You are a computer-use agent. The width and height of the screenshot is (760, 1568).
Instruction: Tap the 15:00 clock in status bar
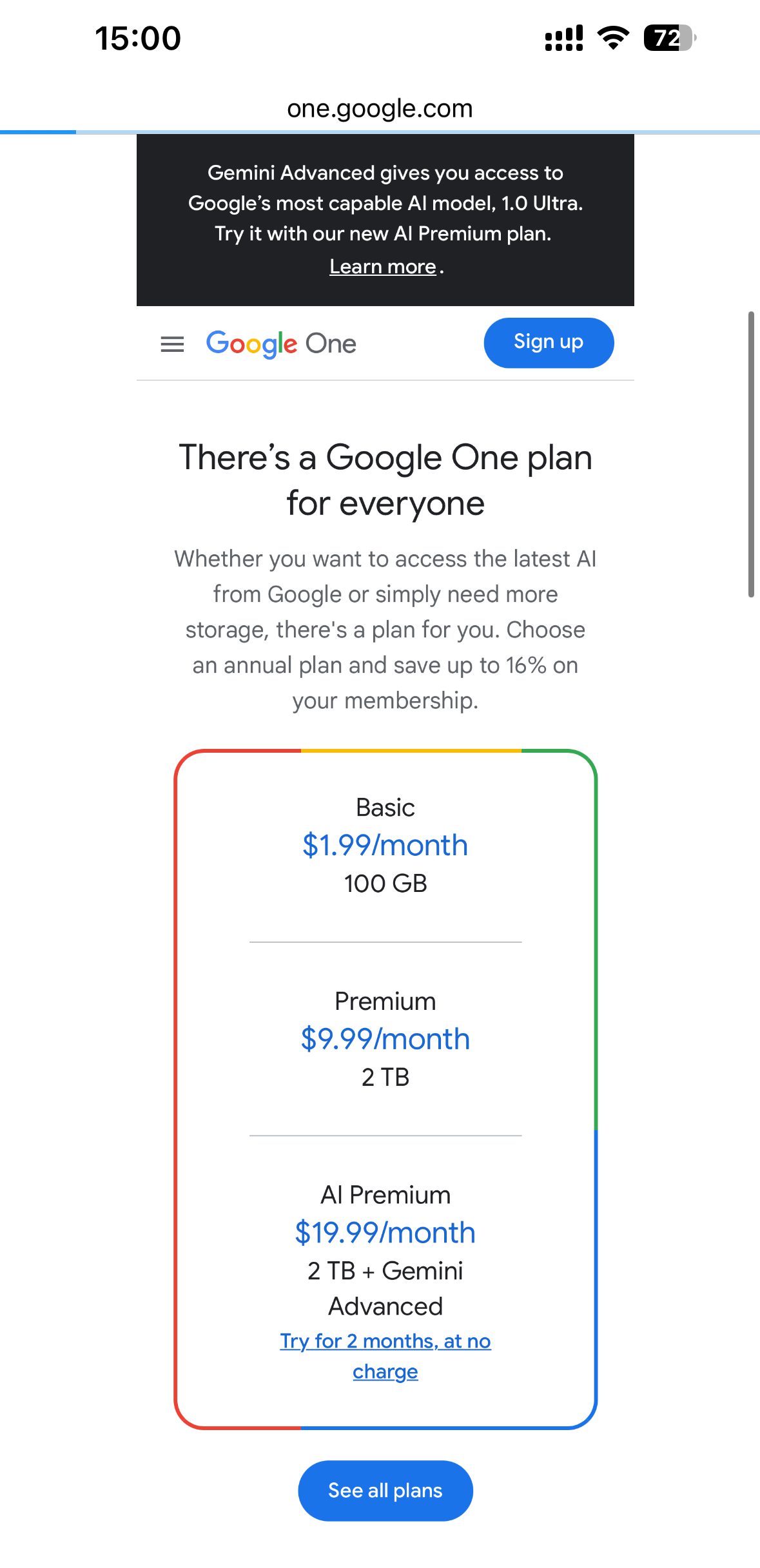pos(138,38)
